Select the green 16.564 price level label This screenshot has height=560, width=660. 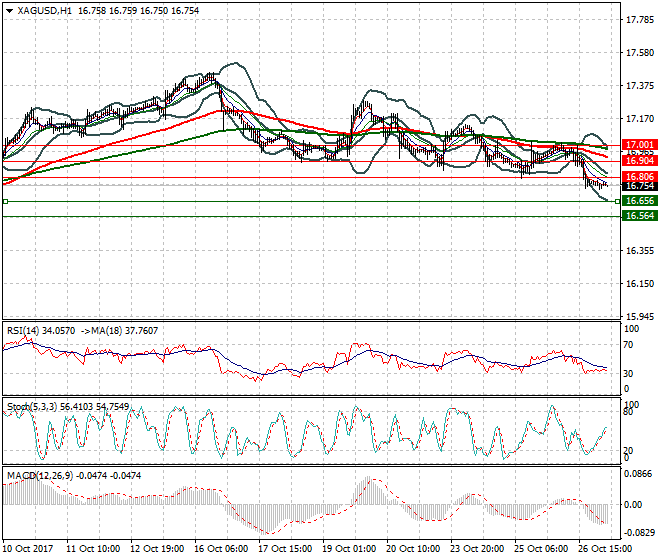pos(640,216)
